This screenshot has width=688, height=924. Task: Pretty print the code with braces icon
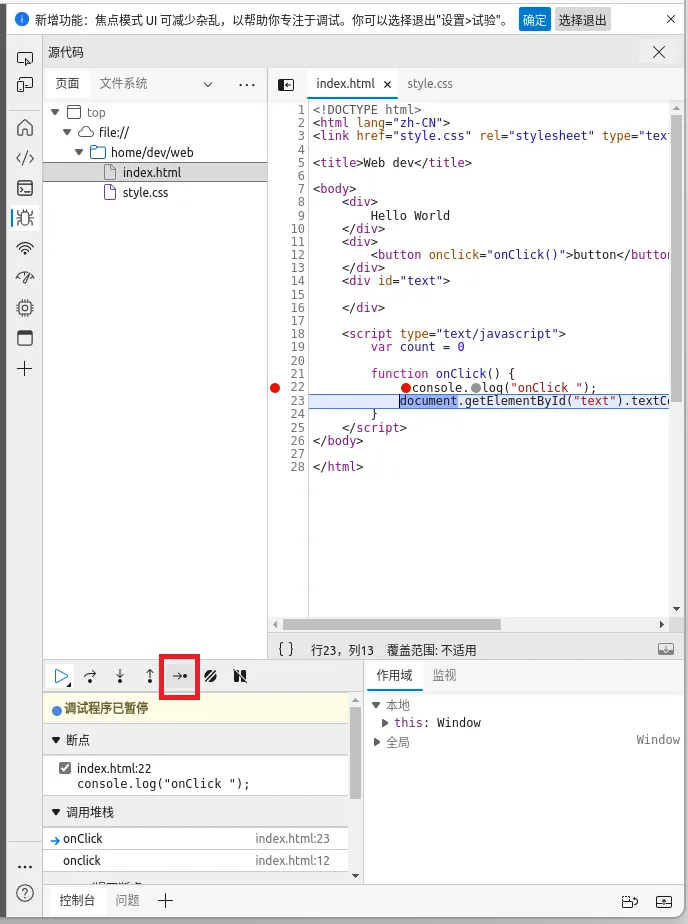tap(286, 649)
